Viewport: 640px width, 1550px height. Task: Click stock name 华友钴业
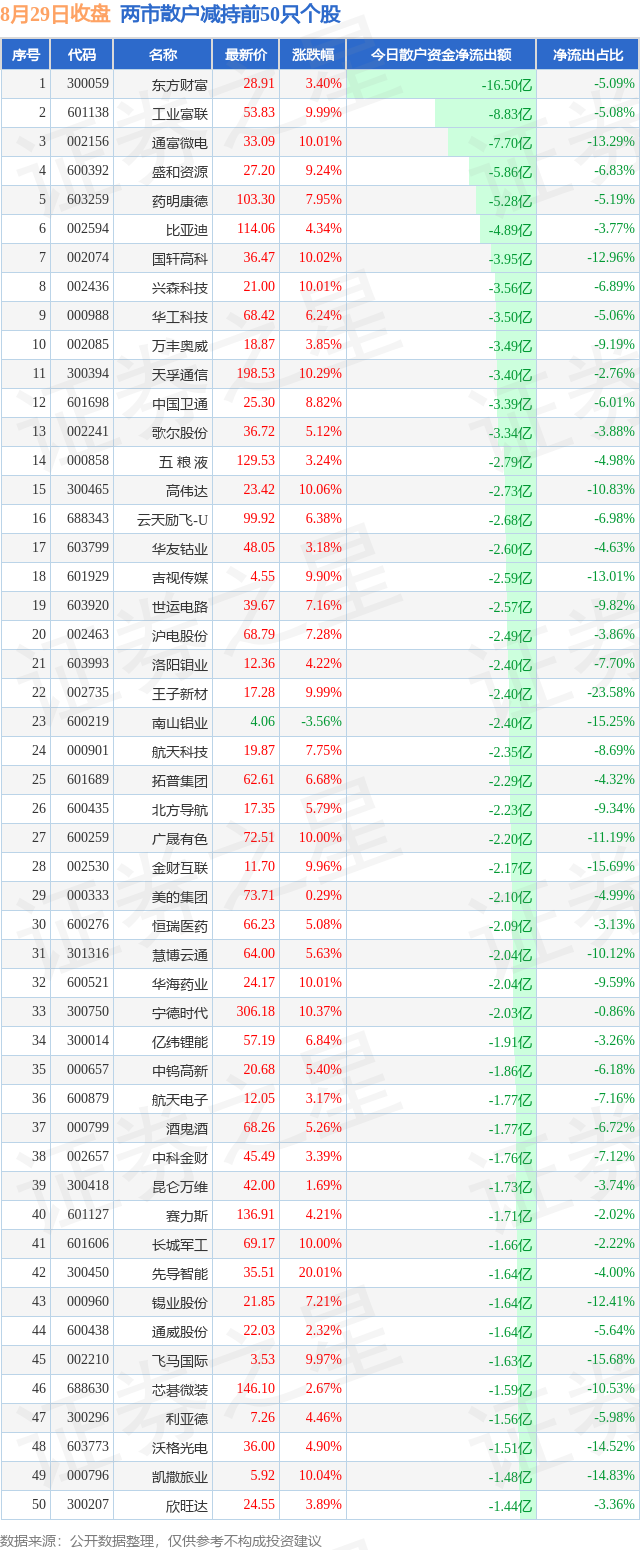click(180, 549)
